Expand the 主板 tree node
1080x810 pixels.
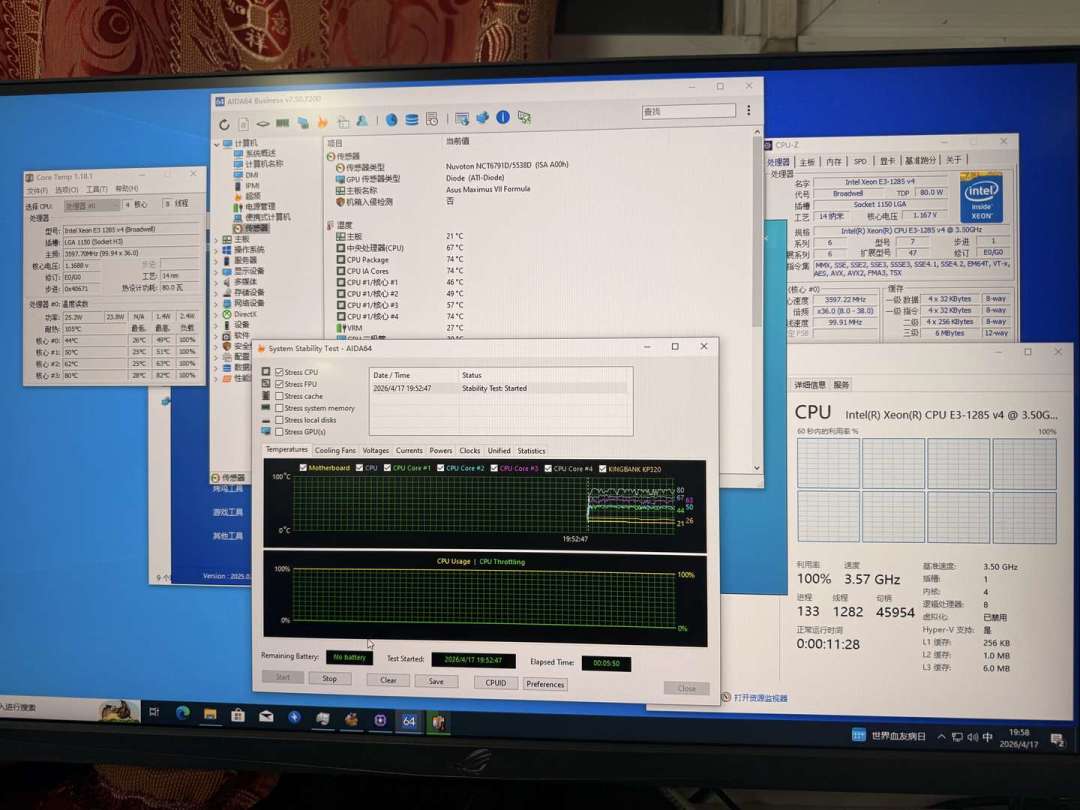[x=217, y=240]
